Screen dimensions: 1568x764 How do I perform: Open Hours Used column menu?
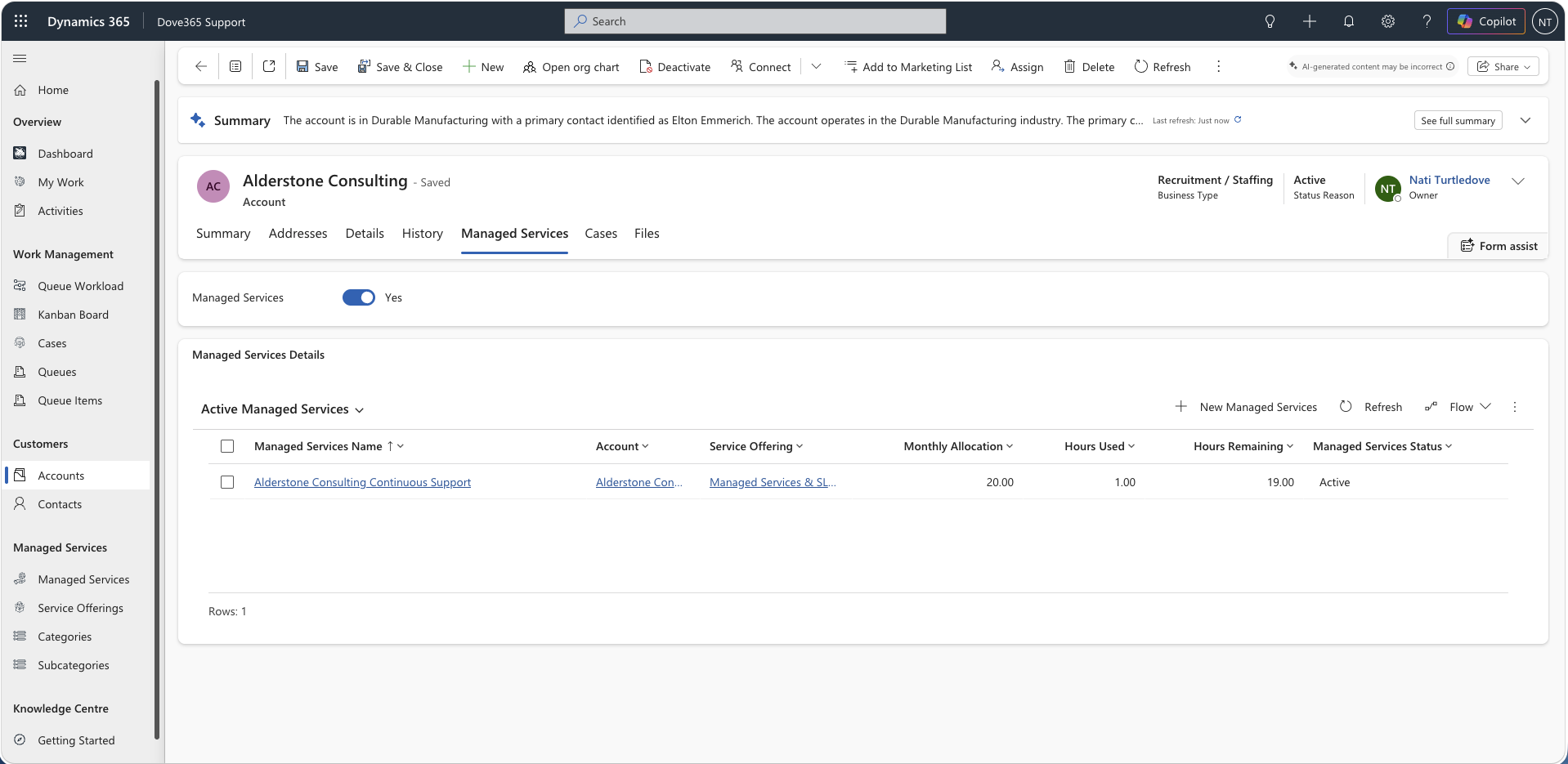point(1100,446)
